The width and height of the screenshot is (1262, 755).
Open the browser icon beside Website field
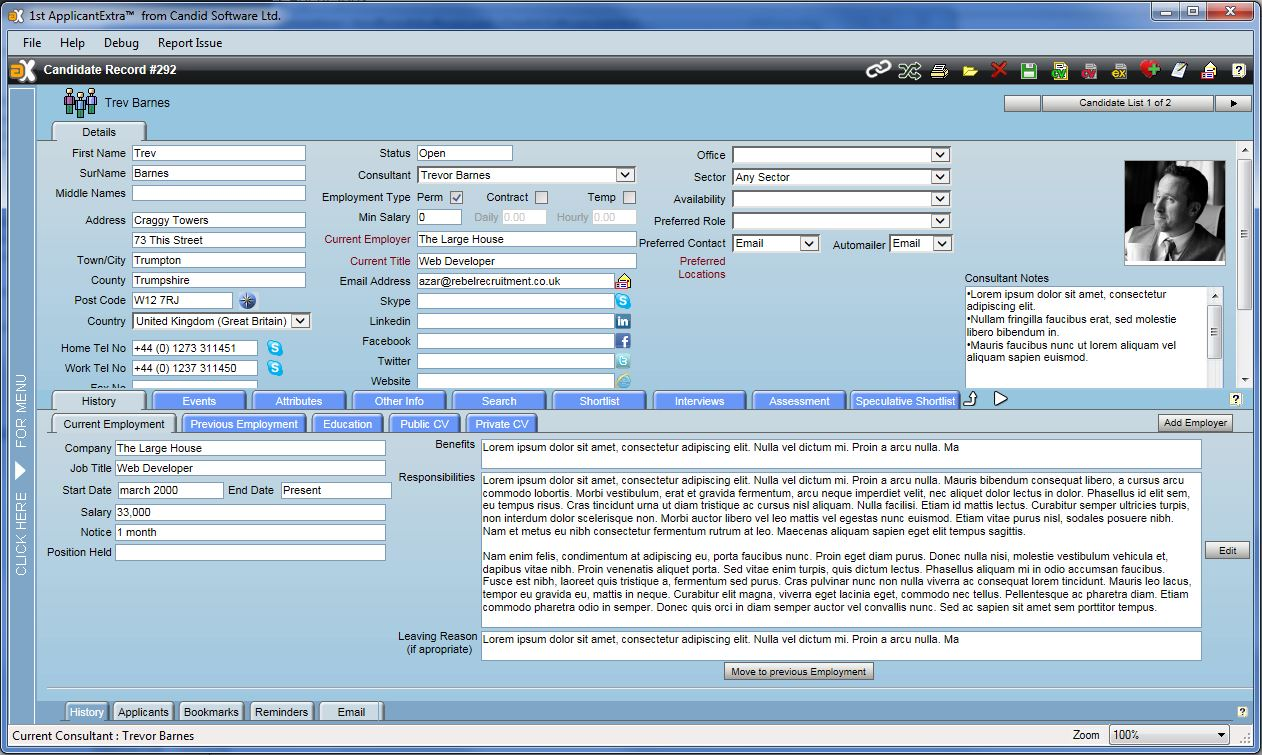pyautogui.click(x=623, y=381)
